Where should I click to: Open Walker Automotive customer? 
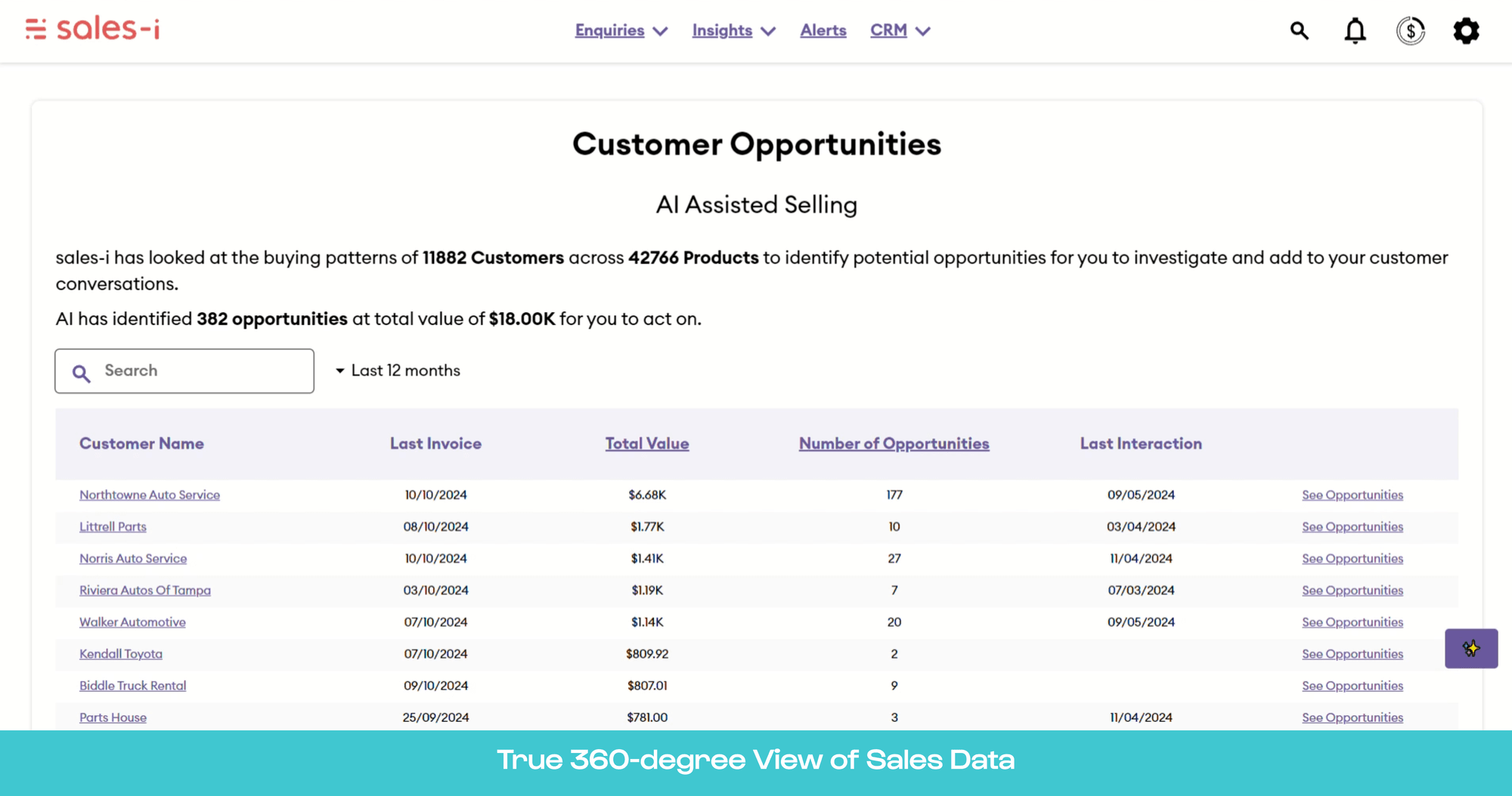[x=132, y=621]
